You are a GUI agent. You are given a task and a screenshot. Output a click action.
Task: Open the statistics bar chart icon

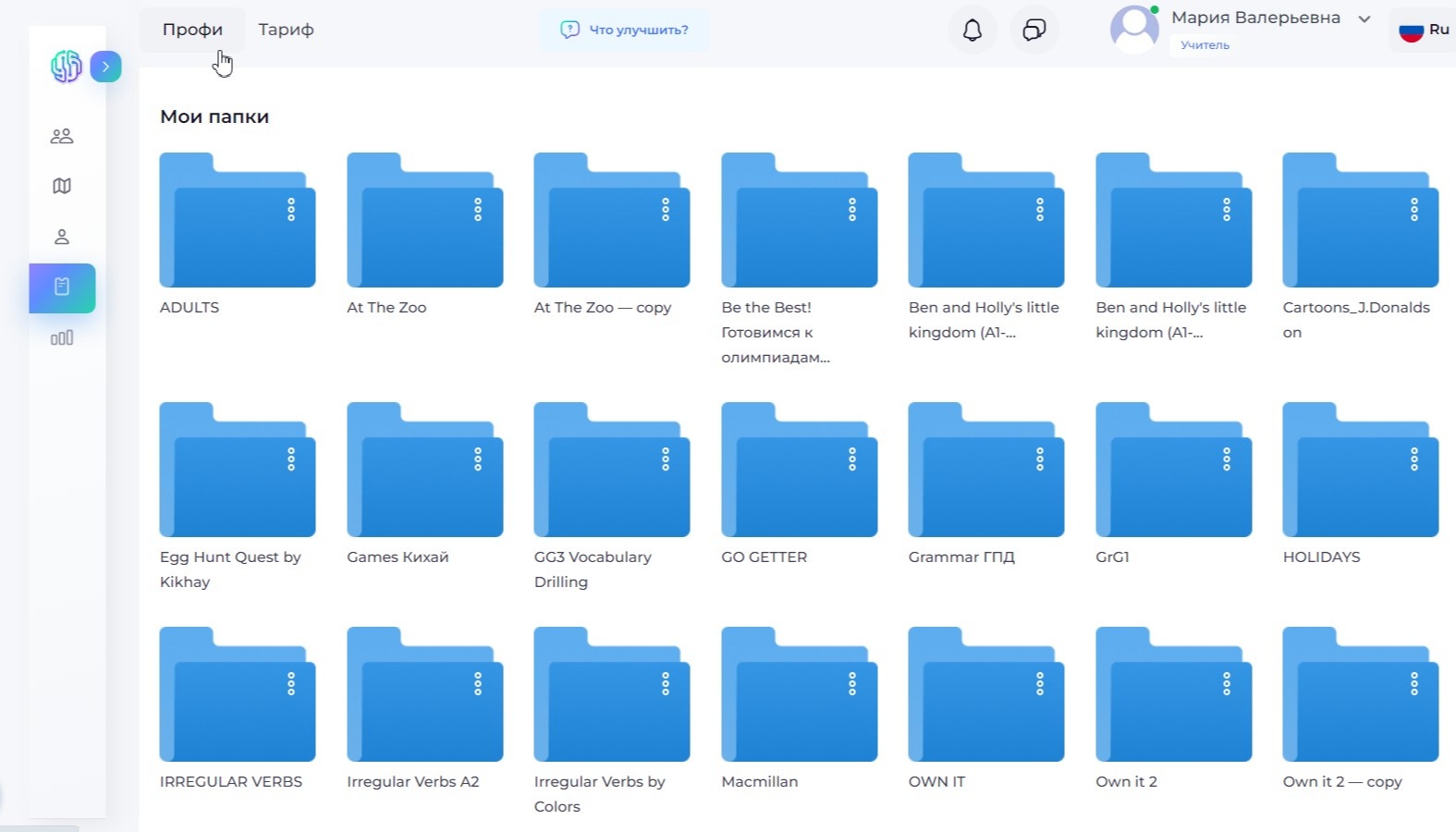point(62,338)
